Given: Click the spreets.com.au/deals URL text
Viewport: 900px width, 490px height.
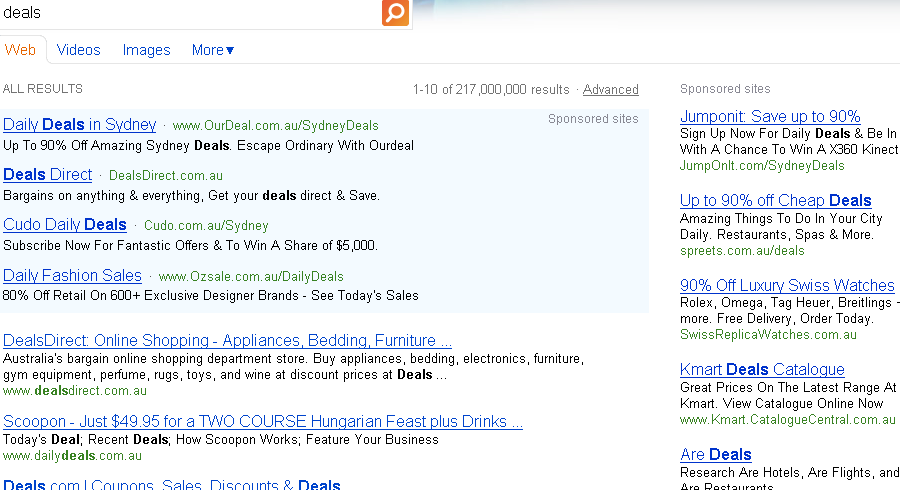Looking at the screenshot, I should [742, 251].
